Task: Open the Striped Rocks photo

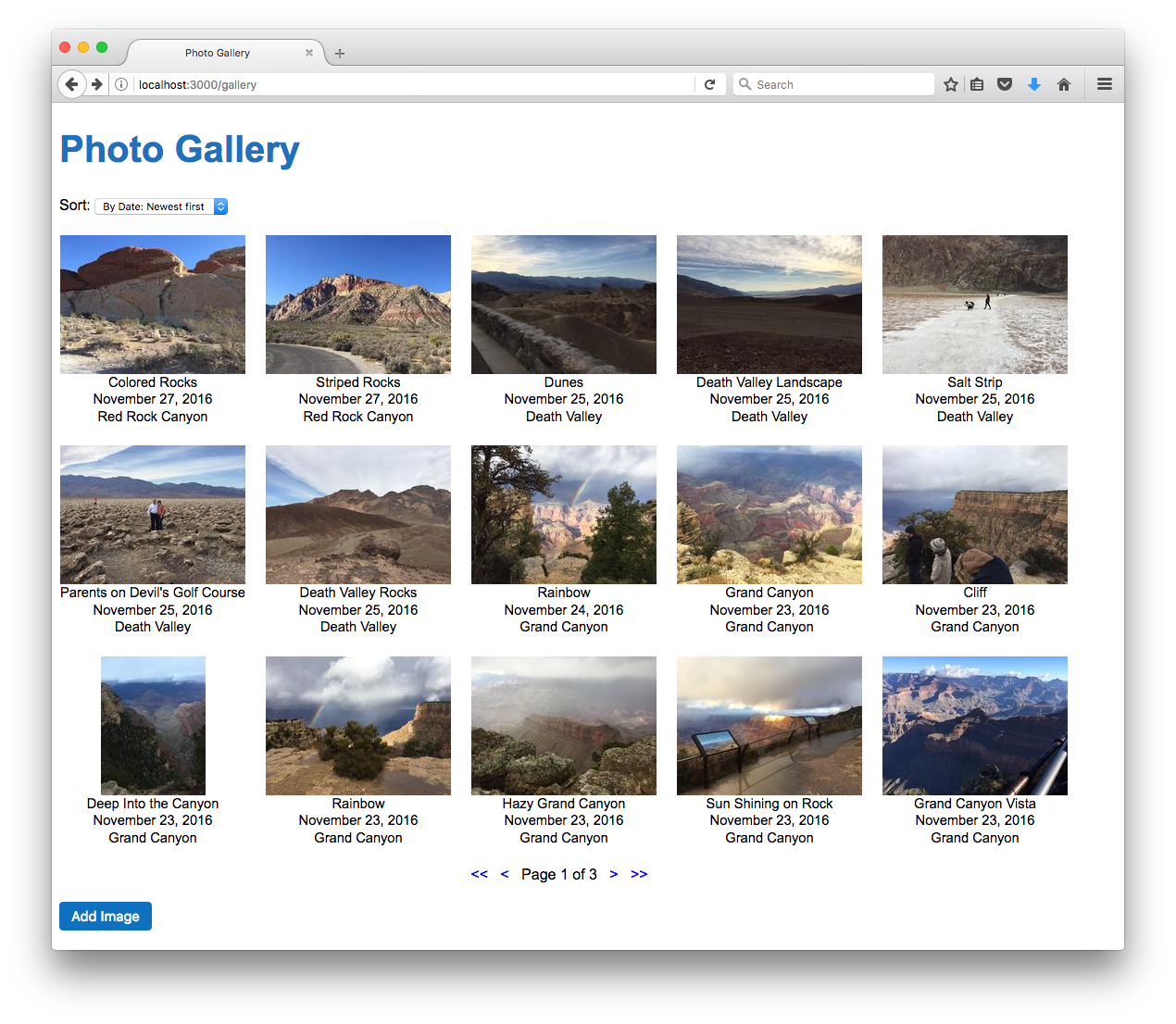Action: coord(358,305)
